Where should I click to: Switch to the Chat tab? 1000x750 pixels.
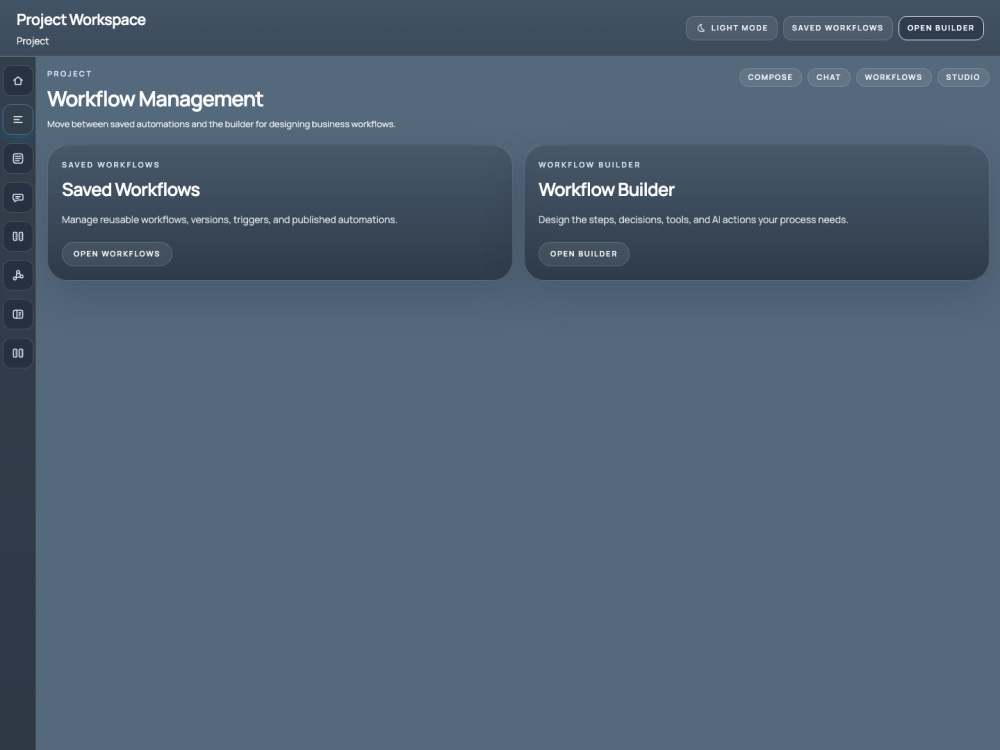coord(828,77)
